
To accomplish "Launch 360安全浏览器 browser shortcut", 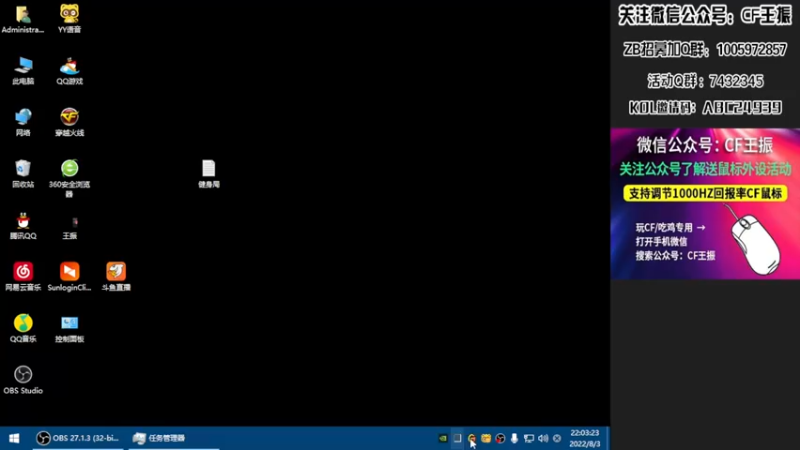I will tap(69, 179).
